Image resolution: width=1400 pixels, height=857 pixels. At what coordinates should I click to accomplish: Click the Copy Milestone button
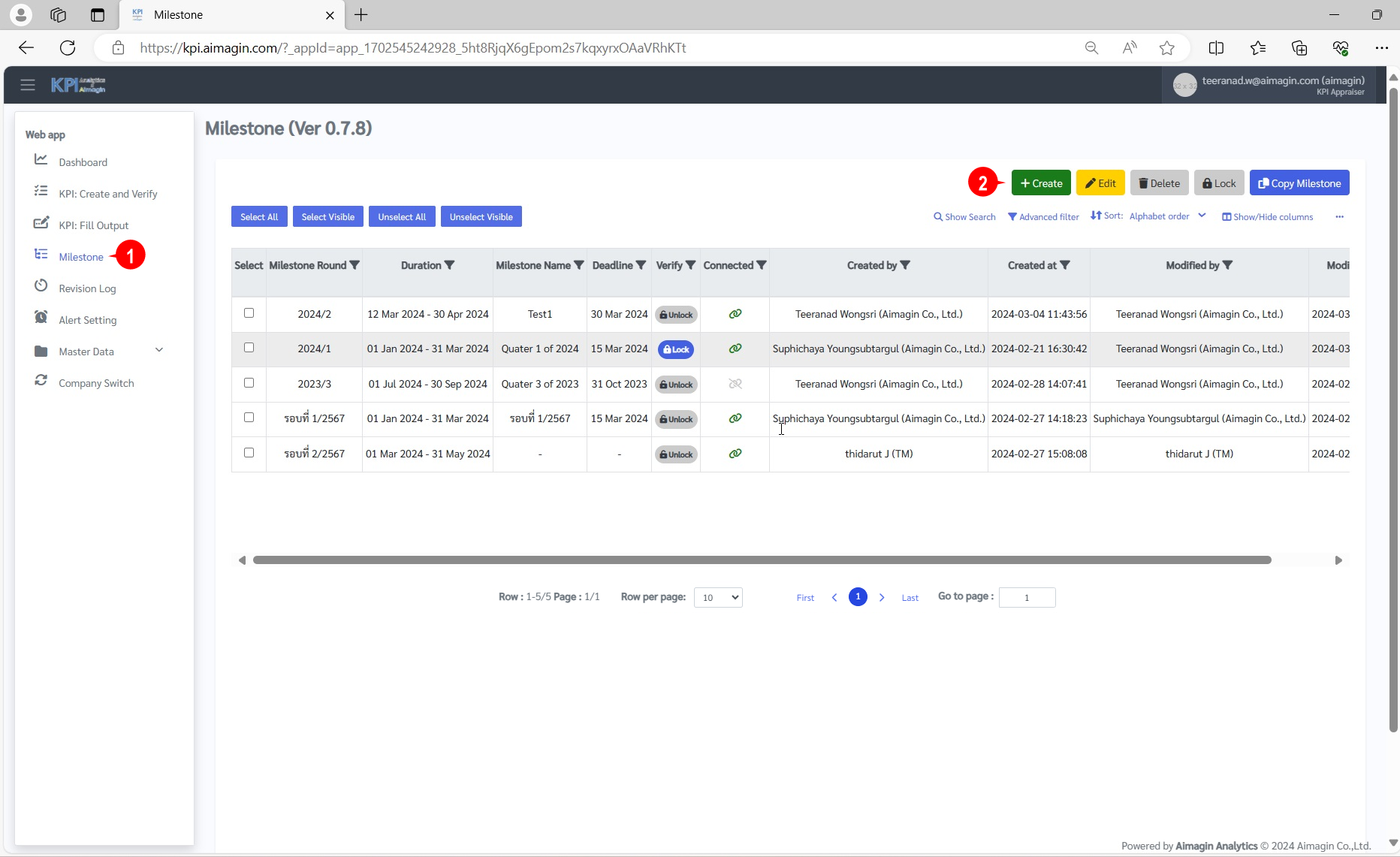(1299, 183)
